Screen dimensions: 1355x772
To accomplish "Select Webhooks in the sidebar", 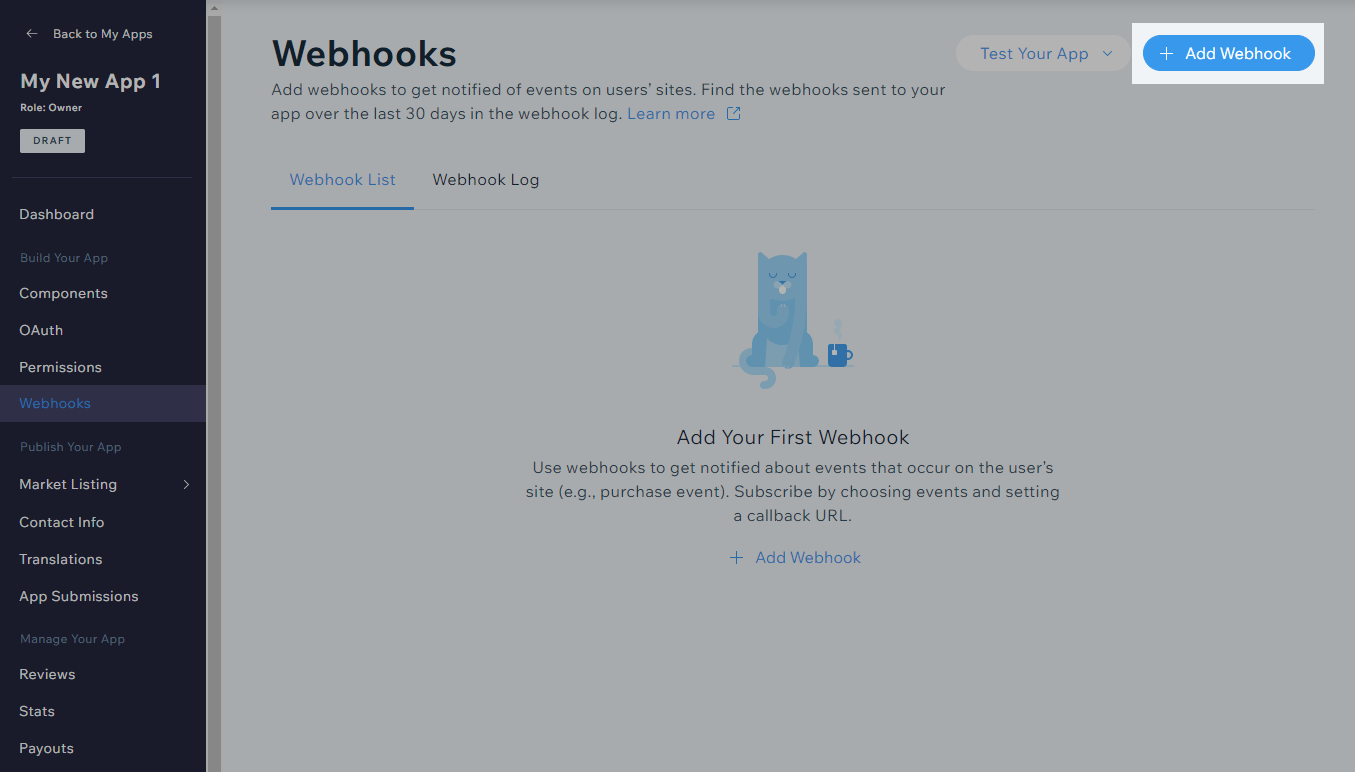I will click(x=55, y=403).
